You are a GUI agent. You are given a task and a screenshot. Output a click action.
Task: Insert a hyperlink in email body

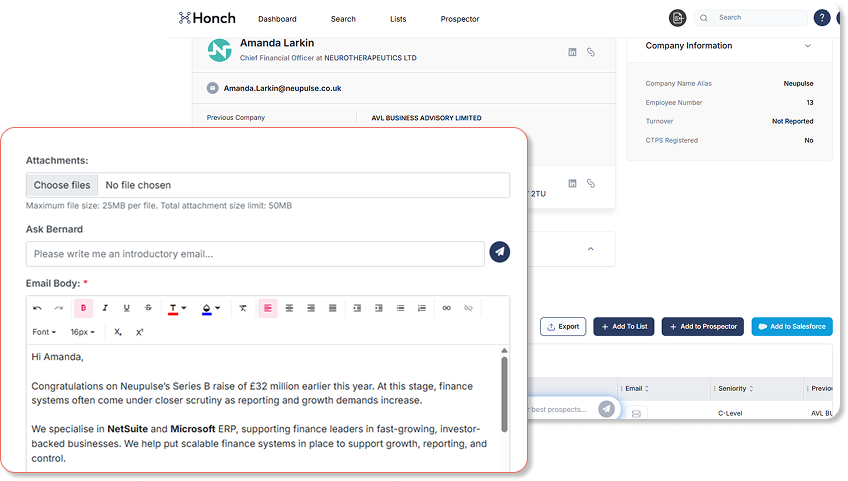pos(446,308)
